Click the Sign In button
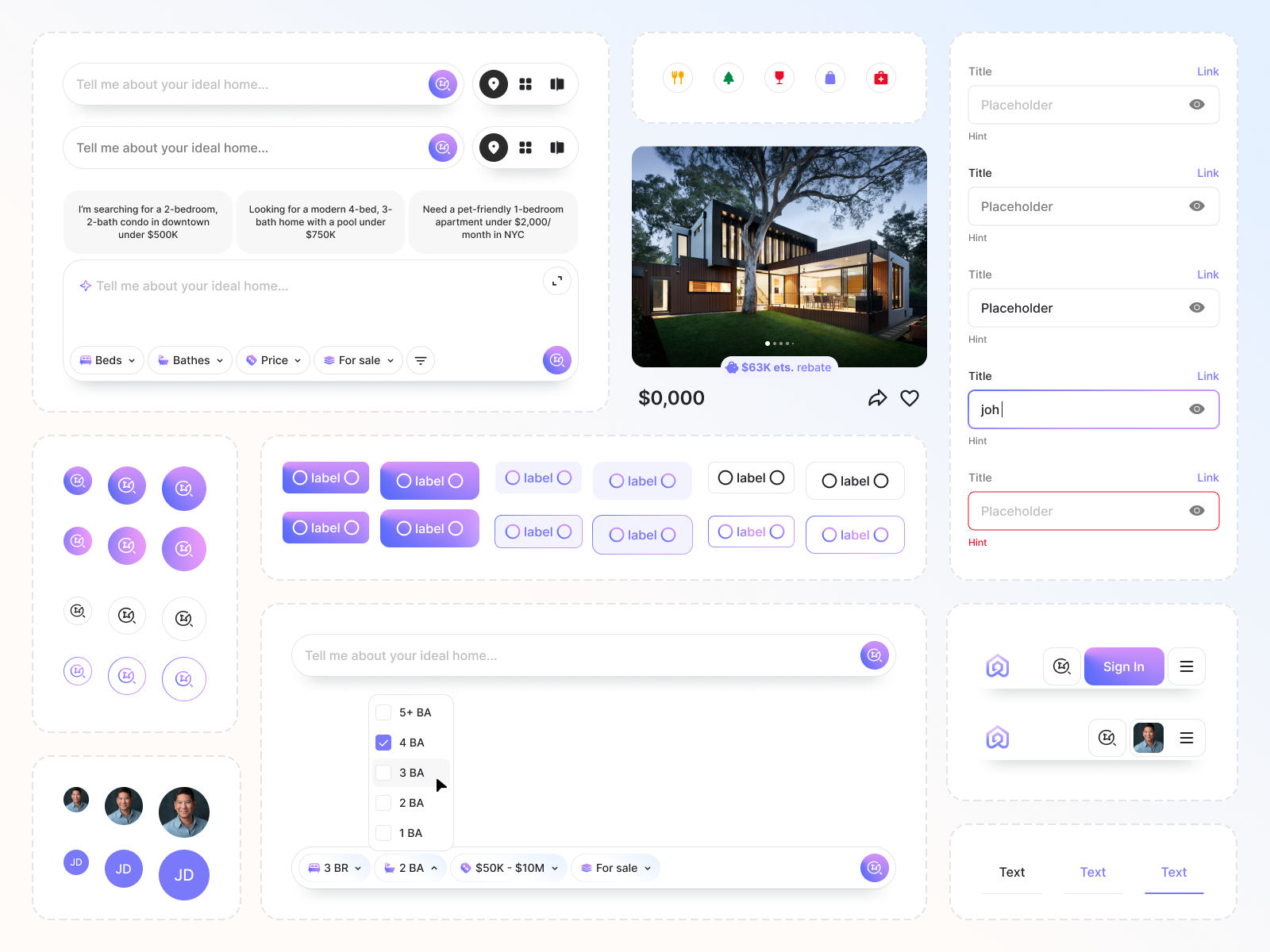The width and height of the screenshot is (1270, 952). [1124, 666]
